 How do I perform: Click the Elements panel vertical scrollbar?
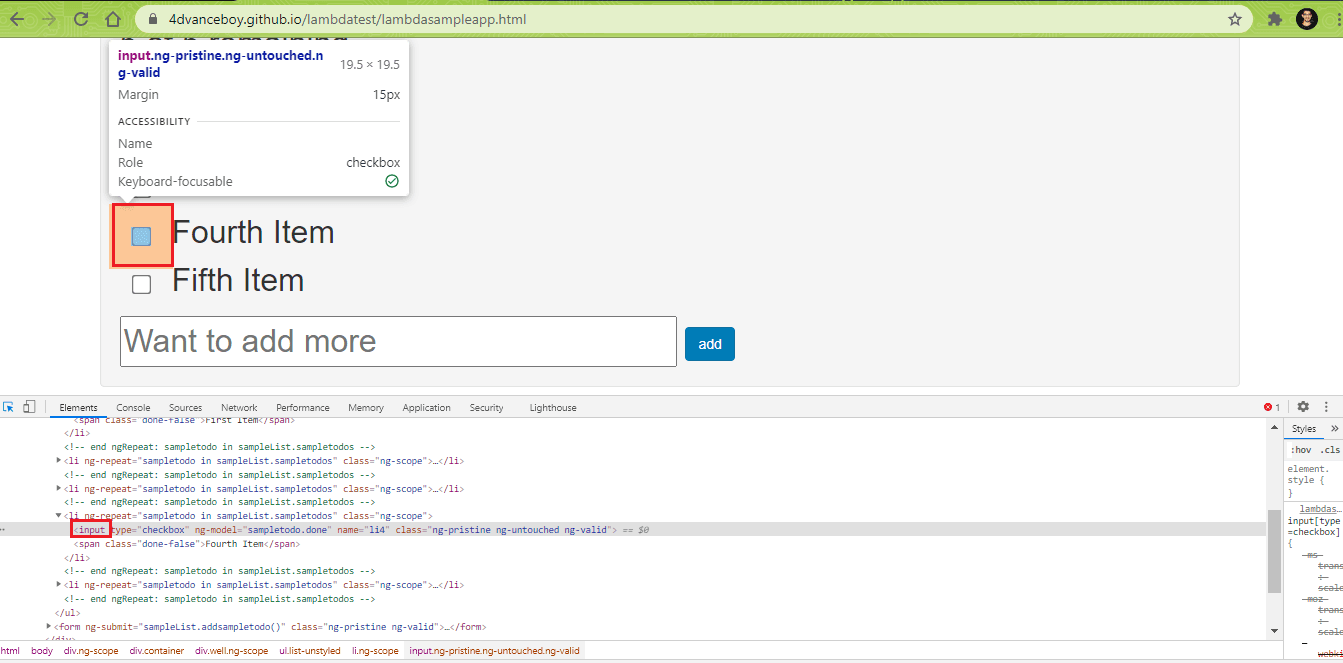point(1273,560)
